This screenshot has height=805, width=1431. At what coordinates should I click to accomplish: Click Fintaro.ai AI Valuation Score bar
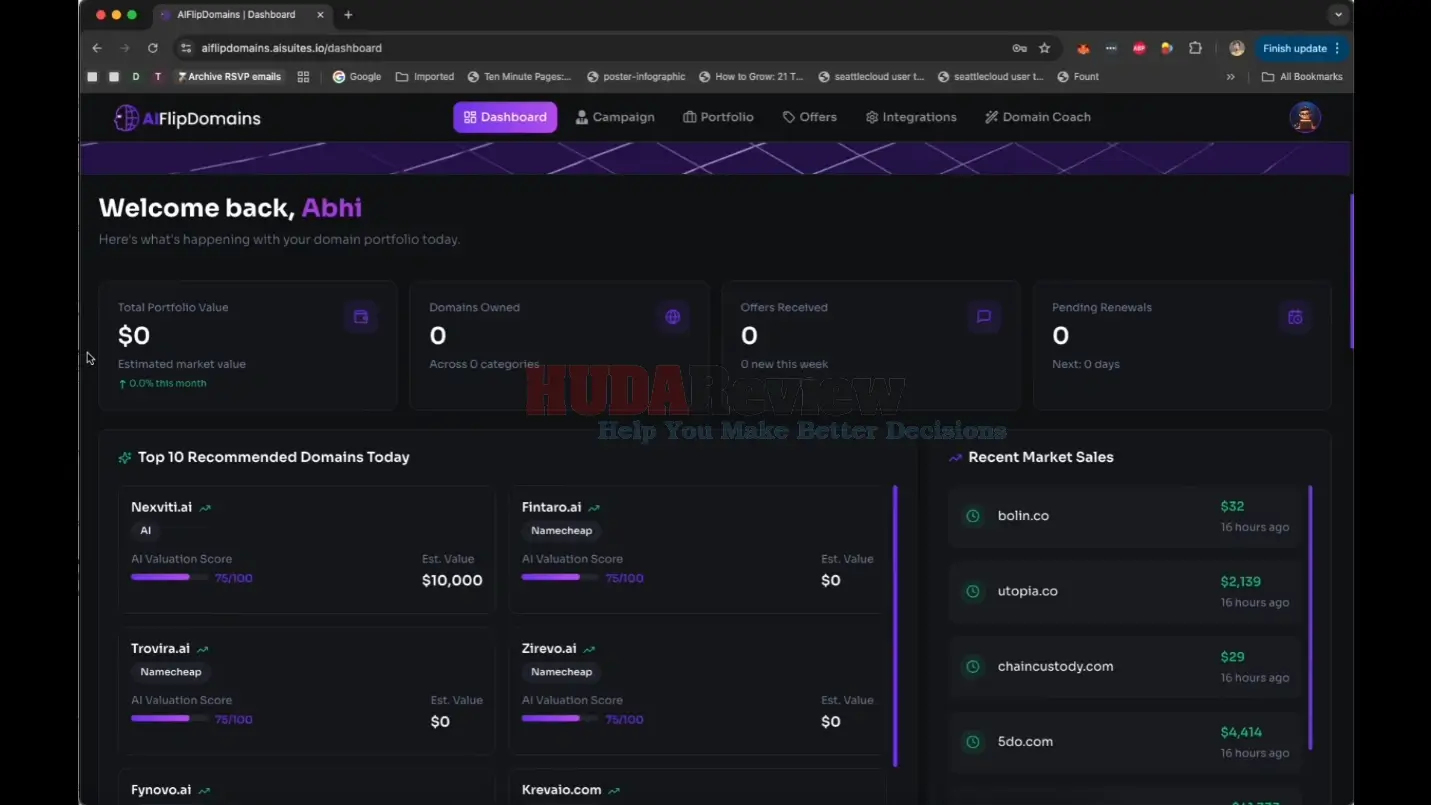(x=561, y=577)
